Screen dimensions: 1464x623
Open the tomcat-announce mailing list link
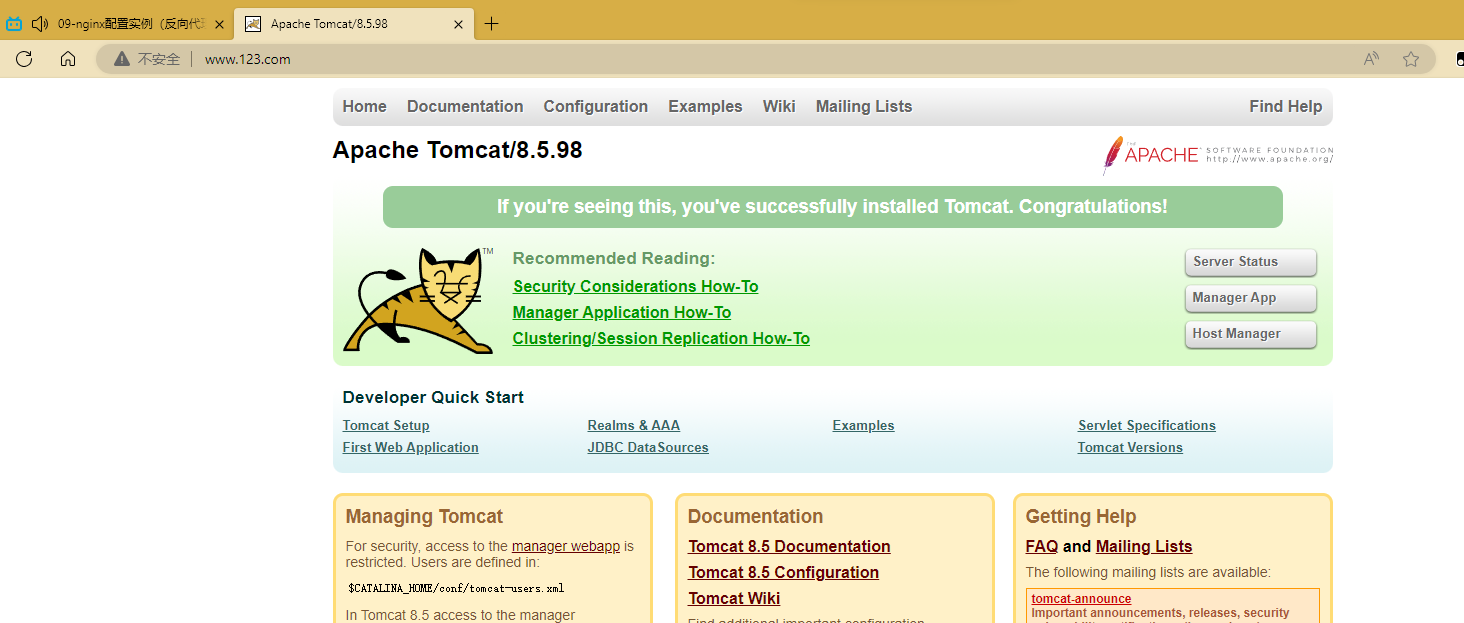point(1081,599)
